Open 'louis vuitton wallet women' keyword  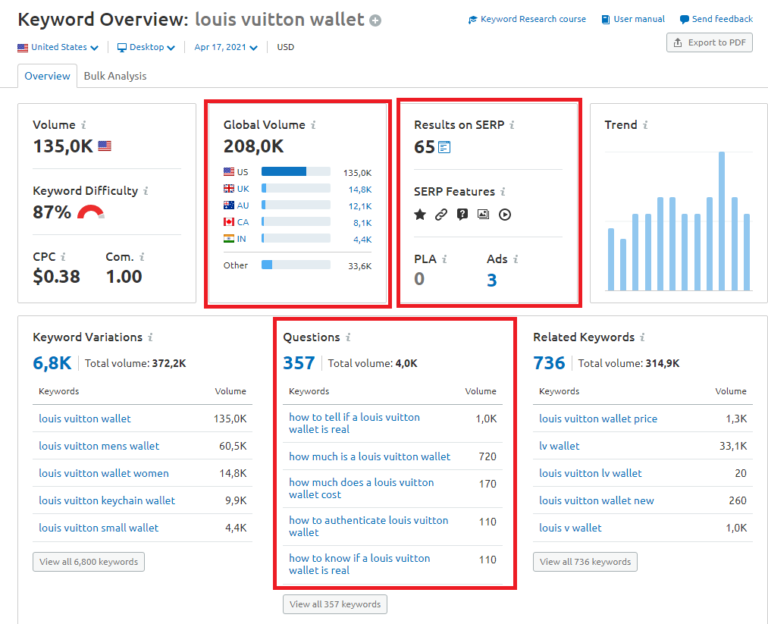pos(104,474)
